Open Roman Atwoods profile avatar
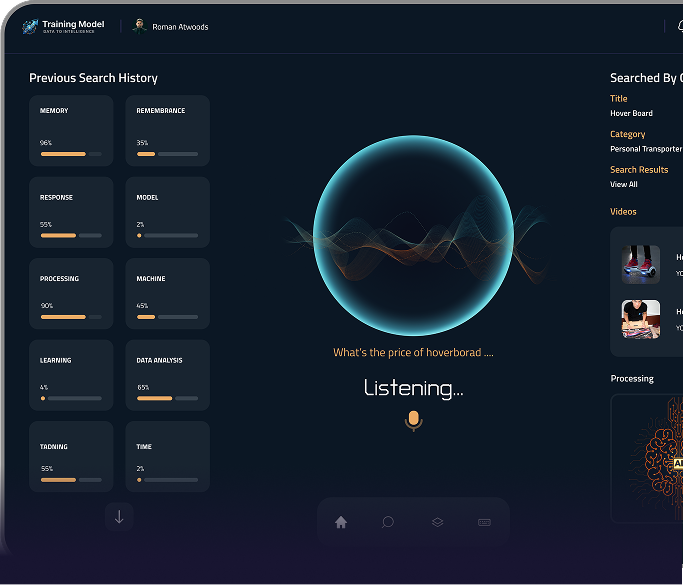 (139, 27)
